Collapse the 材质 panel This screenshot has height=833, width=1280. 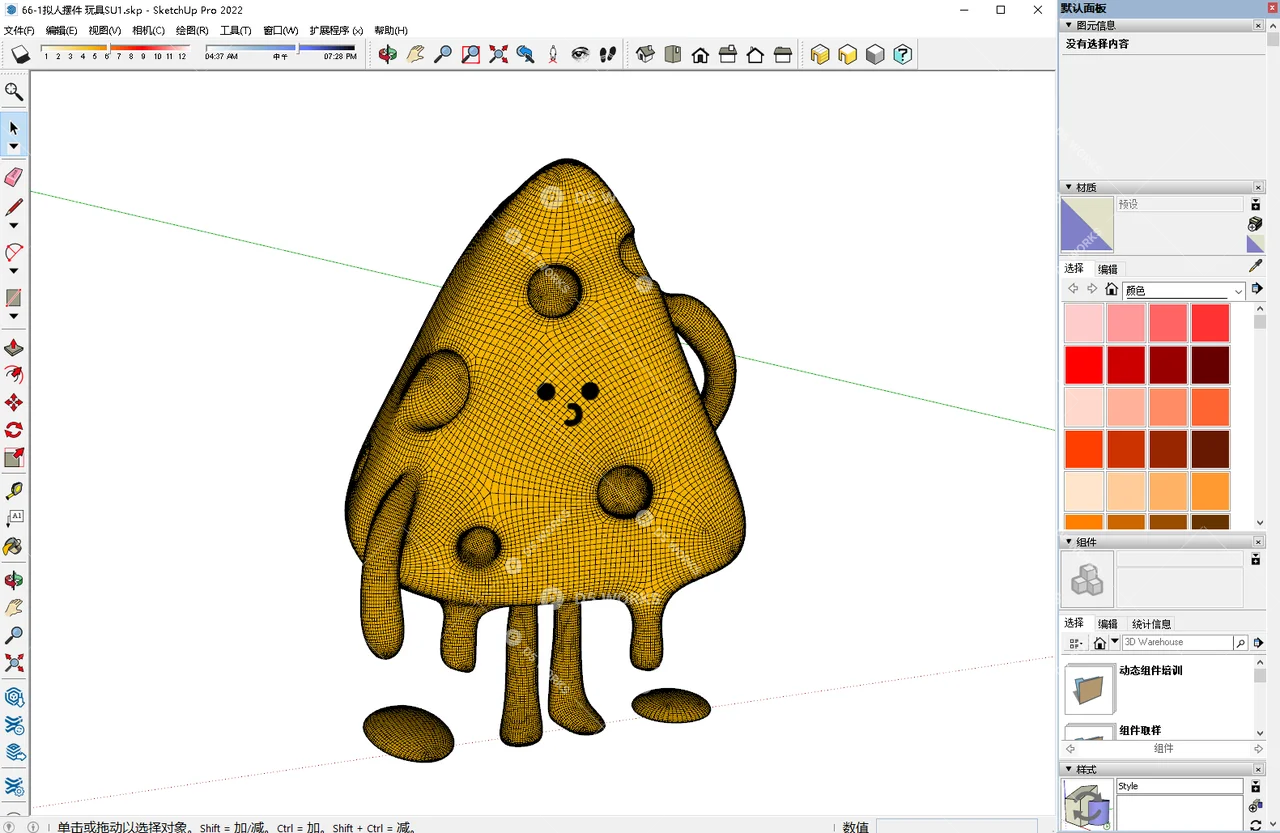[1070, 186]
